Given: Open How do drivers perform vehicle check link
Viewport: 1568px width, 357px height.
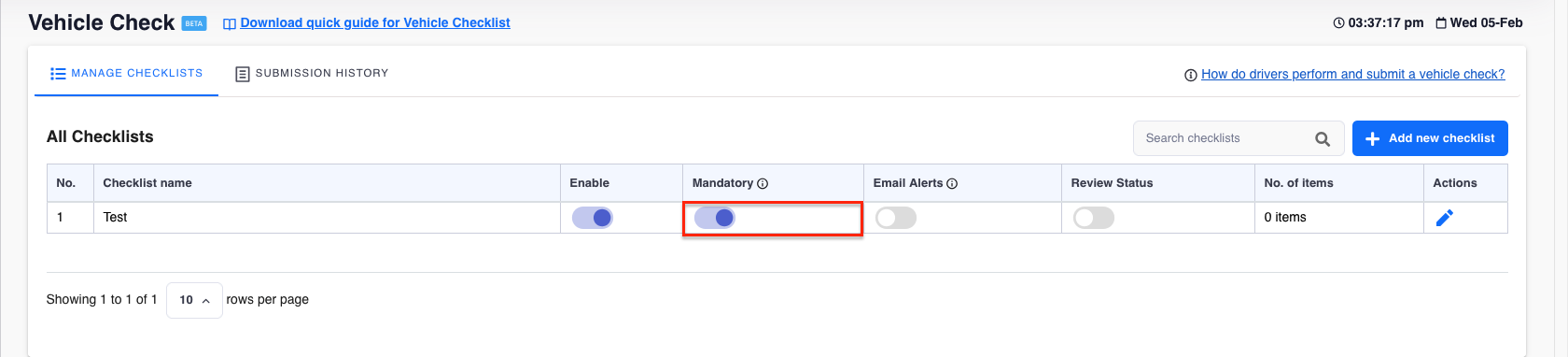Looking at the screenshot, I should pos(1353,74).
